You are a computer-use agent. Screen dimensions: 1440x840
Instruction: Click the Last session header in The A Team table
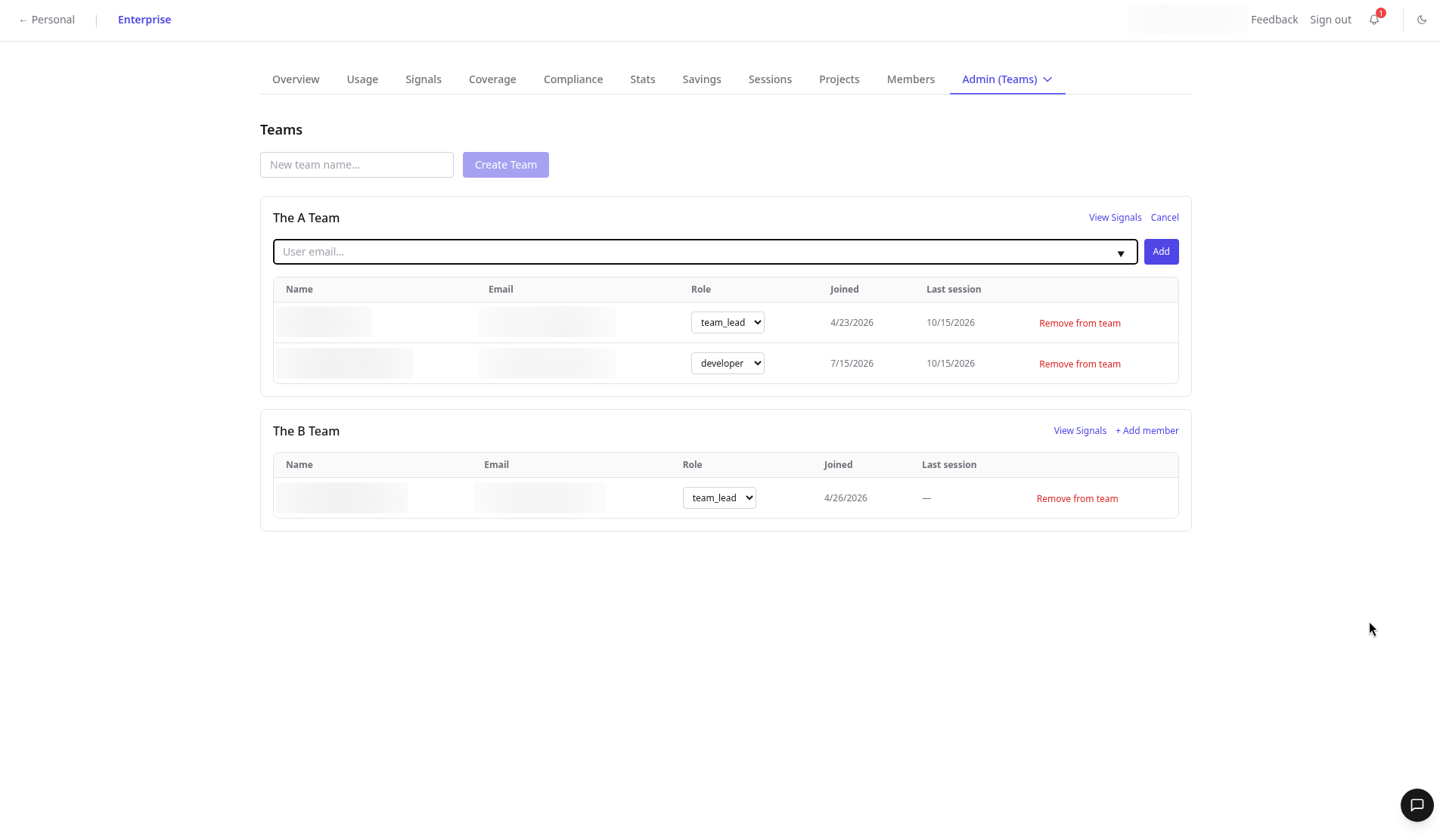coord(954,290)
